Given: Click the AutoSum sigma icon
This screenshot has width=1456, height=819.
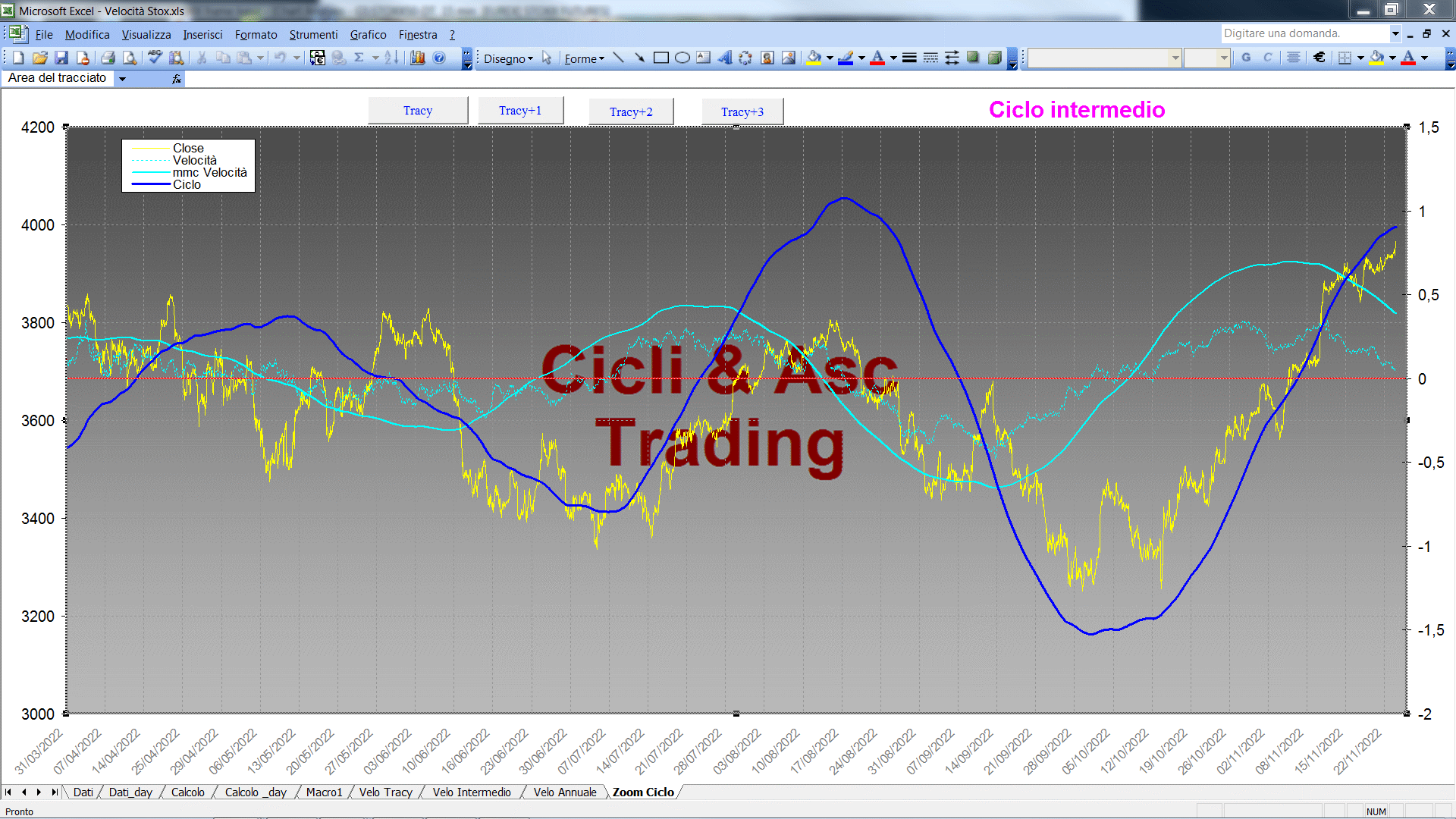Looking at the screenshot, I should (x=359, y=58).
